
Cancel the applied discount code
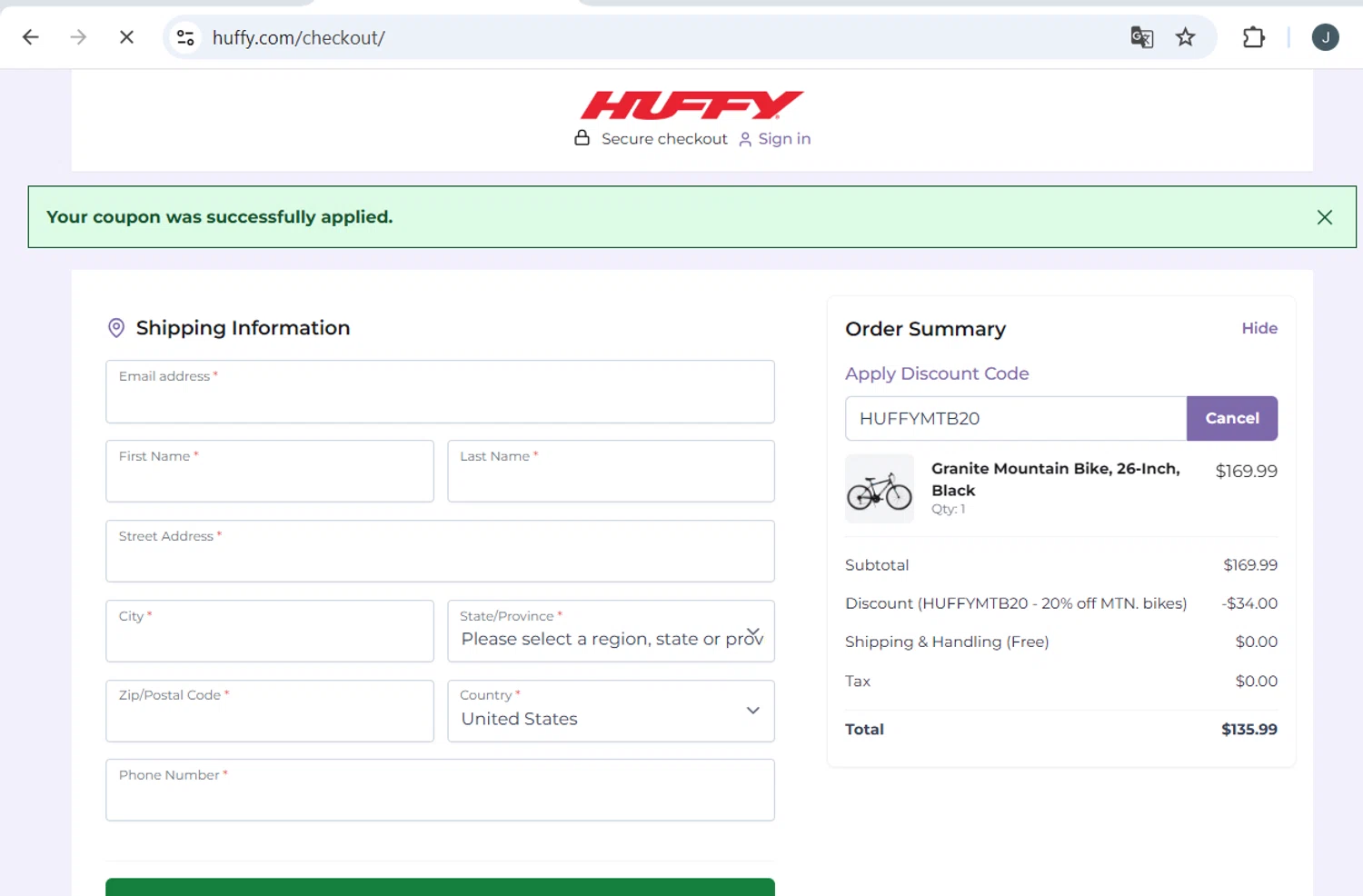point(1232,418)
